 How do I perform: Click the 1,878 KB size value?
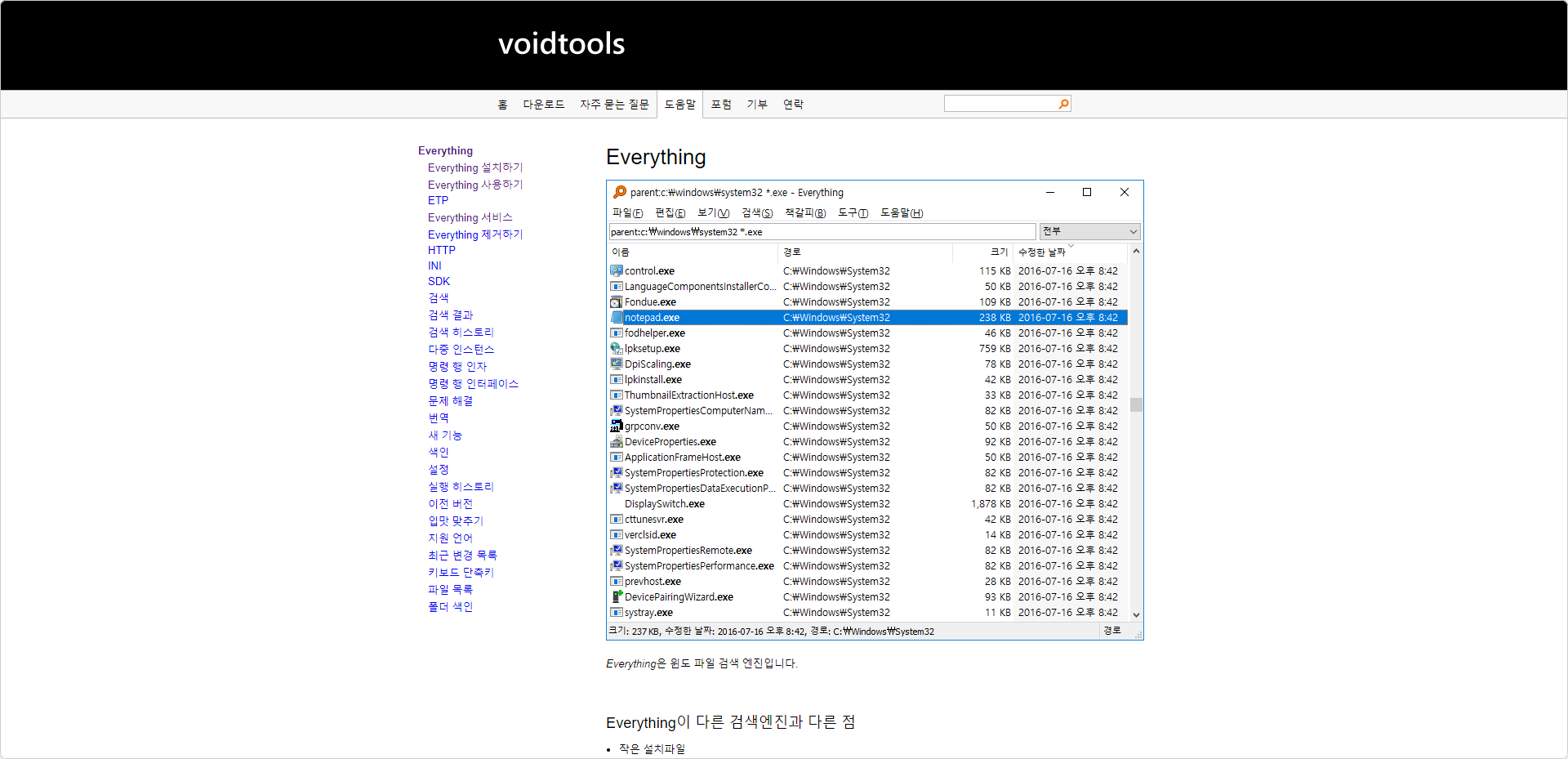[991, 503]
